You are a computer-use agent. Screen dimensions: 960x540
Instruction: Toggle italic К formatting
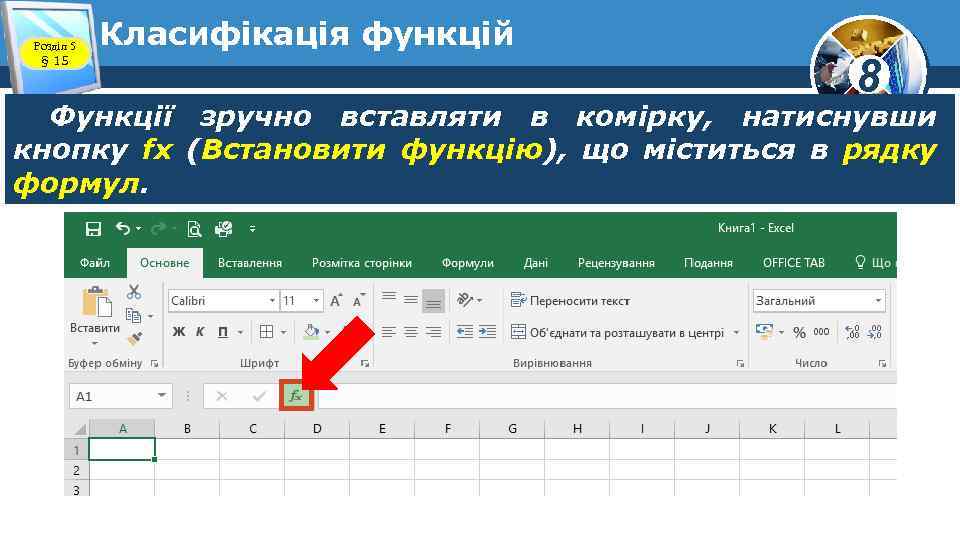(200, 332)
